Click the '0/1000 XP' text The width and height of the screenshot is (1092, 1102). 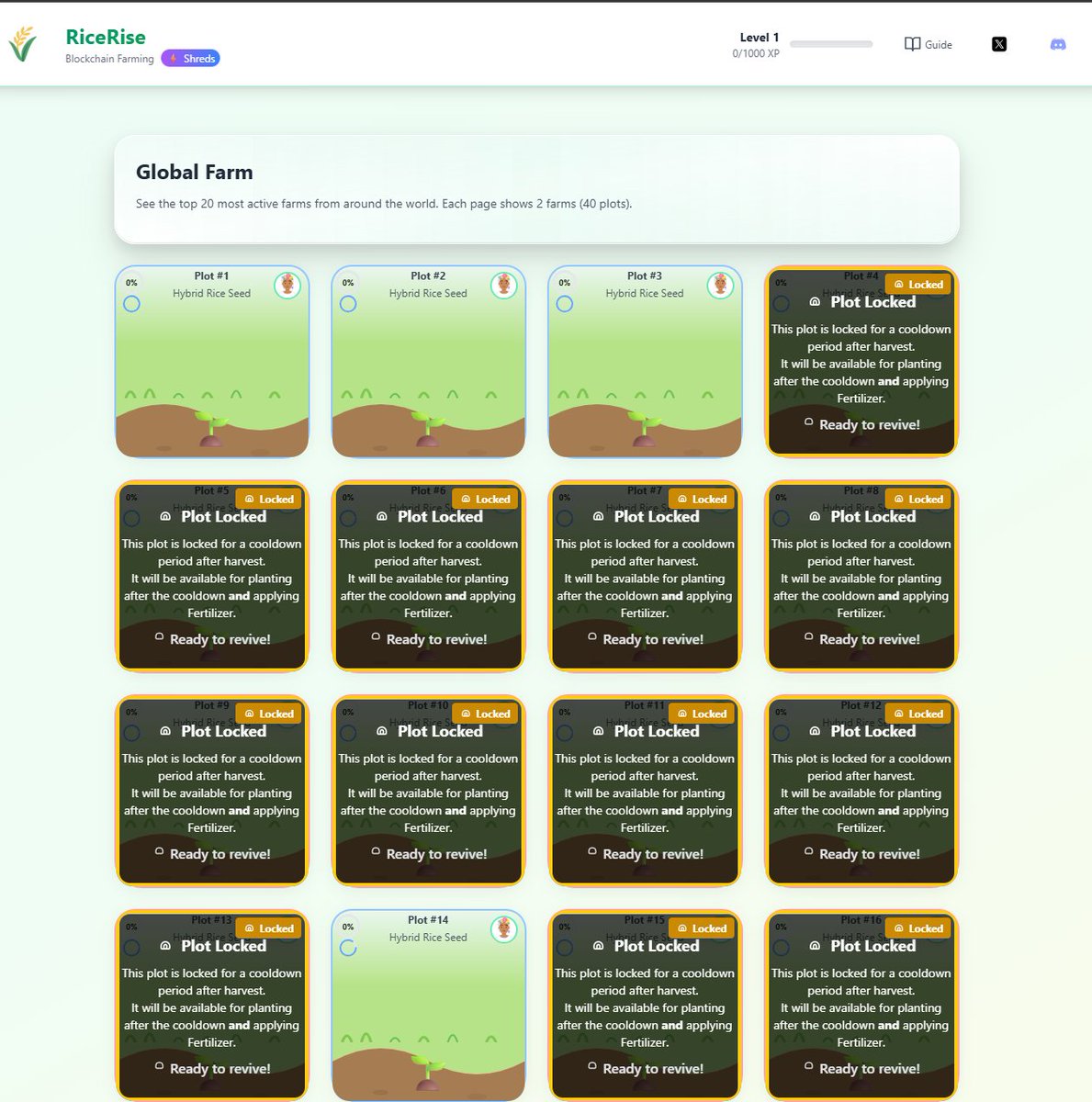(x=756, y=53)
